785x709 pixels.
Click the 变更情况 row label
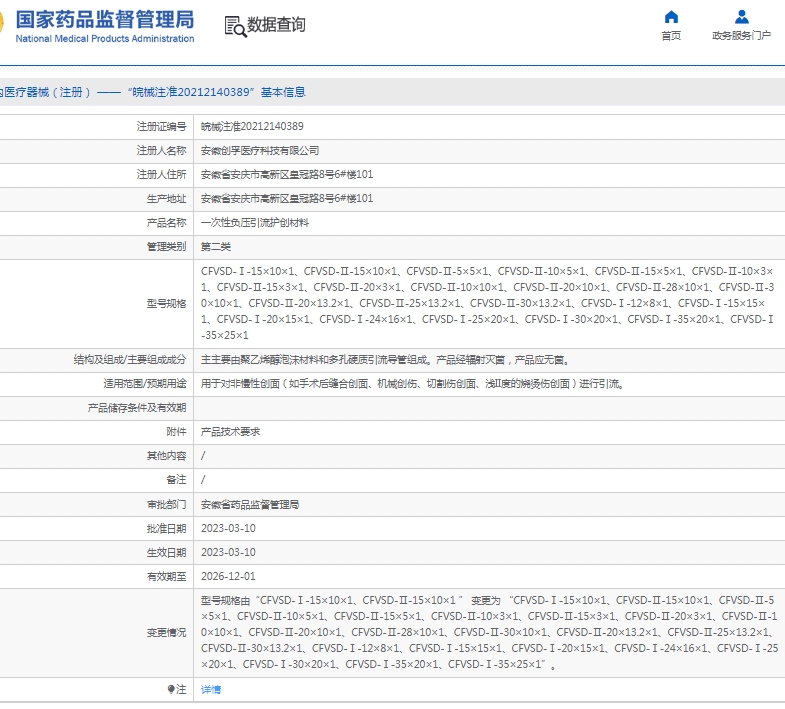[166, 633]
